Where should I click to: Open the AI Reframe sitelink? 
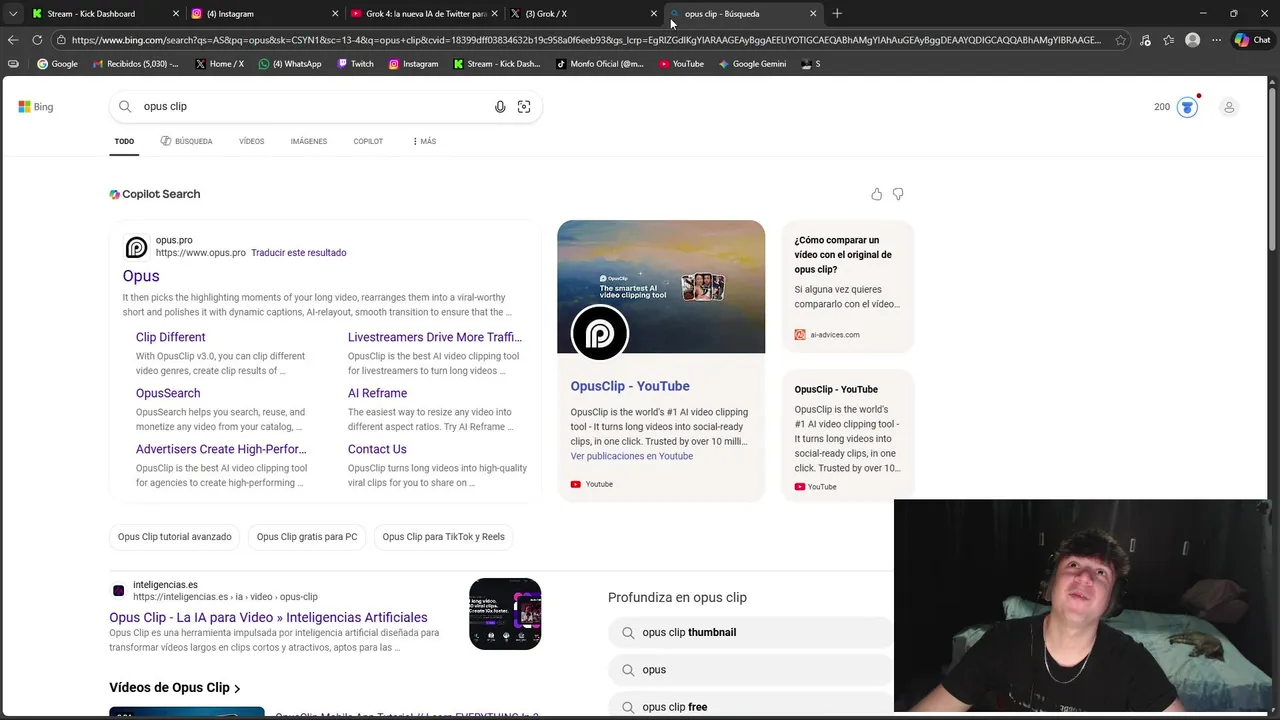click(377, 393)
